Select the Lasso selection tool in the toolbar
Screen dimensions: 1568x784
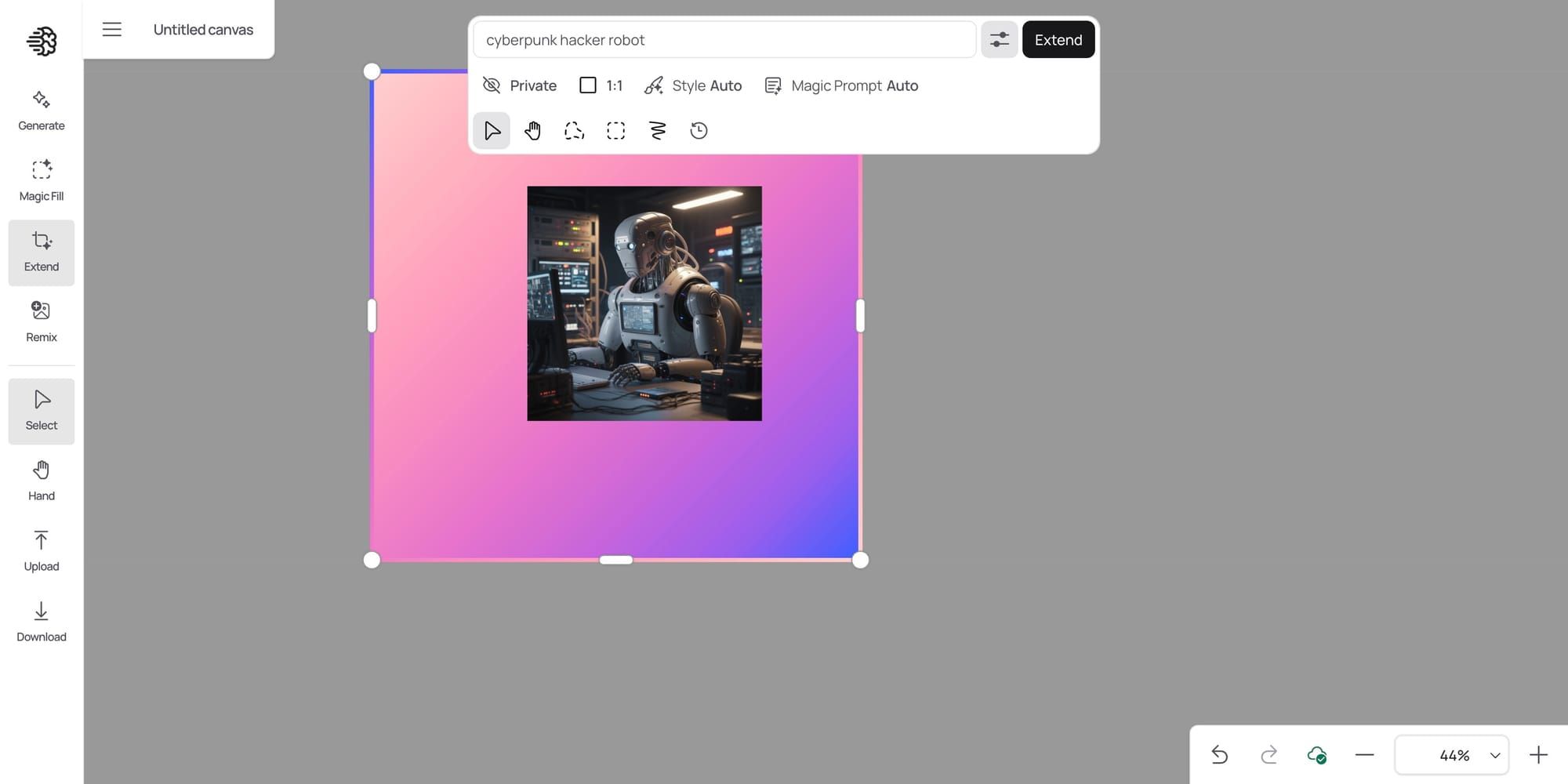pyautogui.click(x=574, y=130)
